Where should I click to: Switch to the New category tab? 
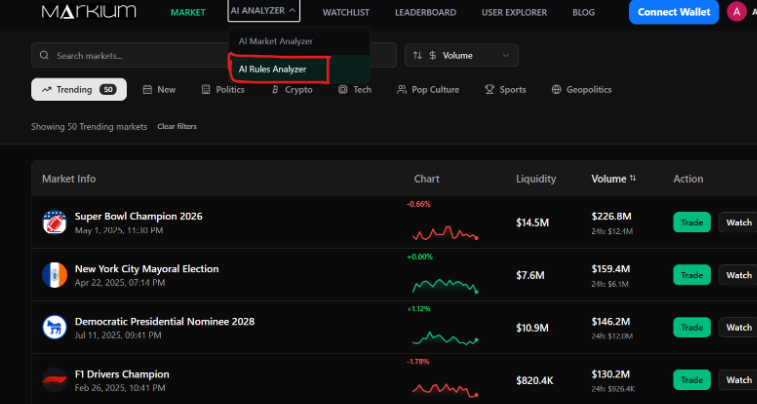[159, 90]
